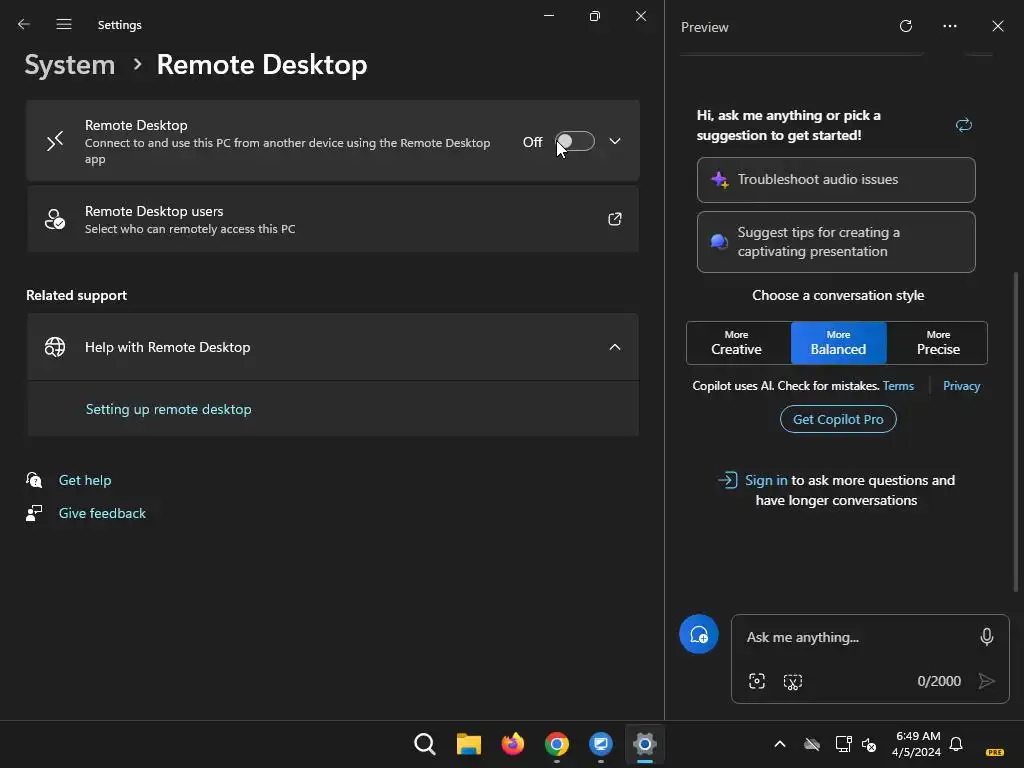Image resolution: width=1024 pixels, height=768 pixels.
Task: Show hidden system tray icons
Action: point(780,744)
